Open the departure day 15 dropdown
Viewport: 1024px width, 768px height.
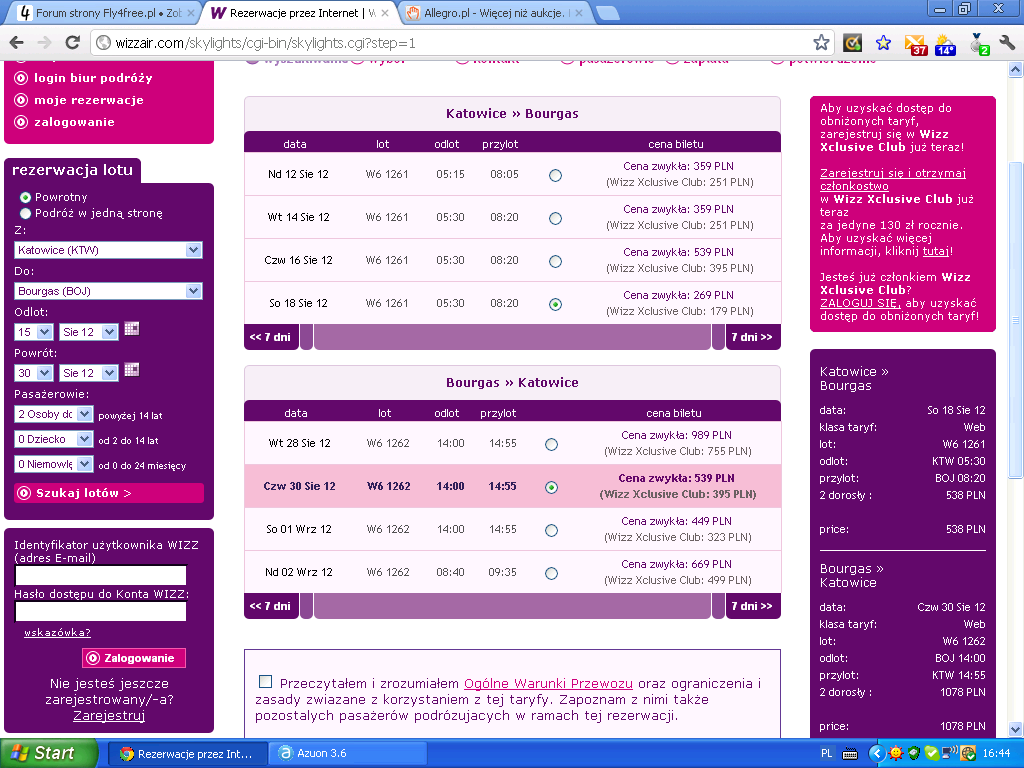33,332
